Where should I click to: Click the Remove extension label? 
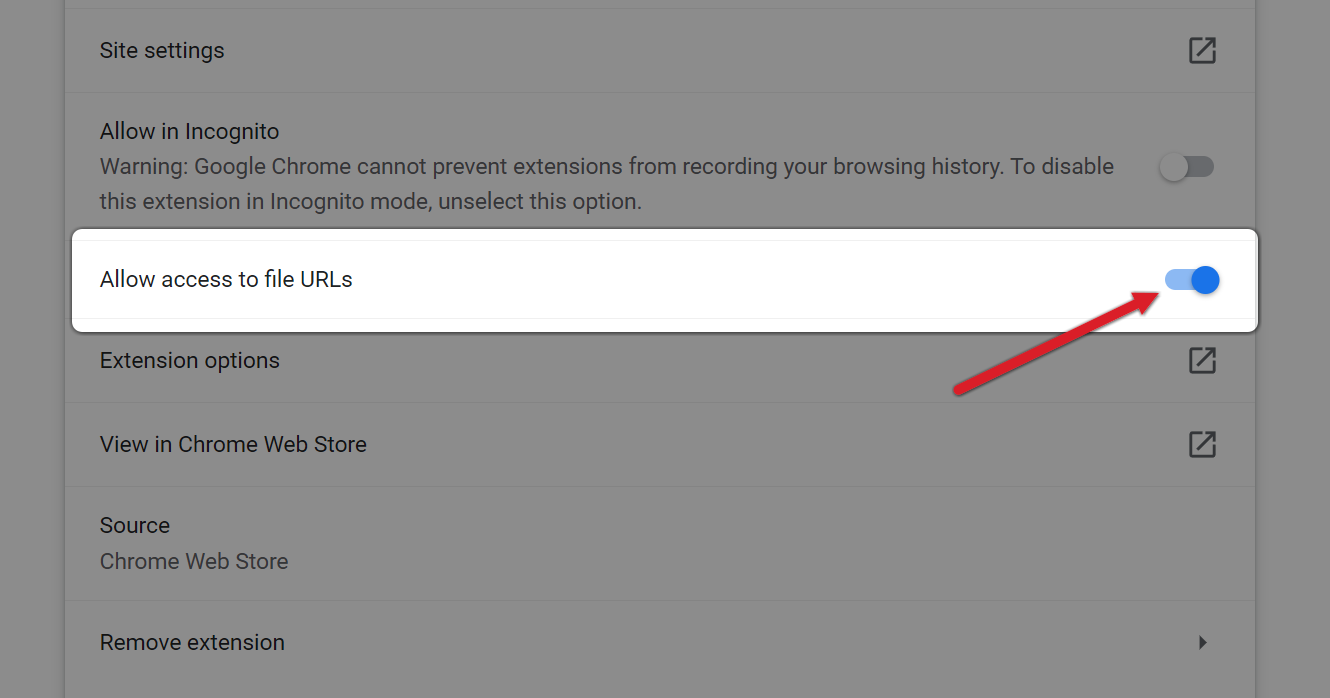pos(192,642)
